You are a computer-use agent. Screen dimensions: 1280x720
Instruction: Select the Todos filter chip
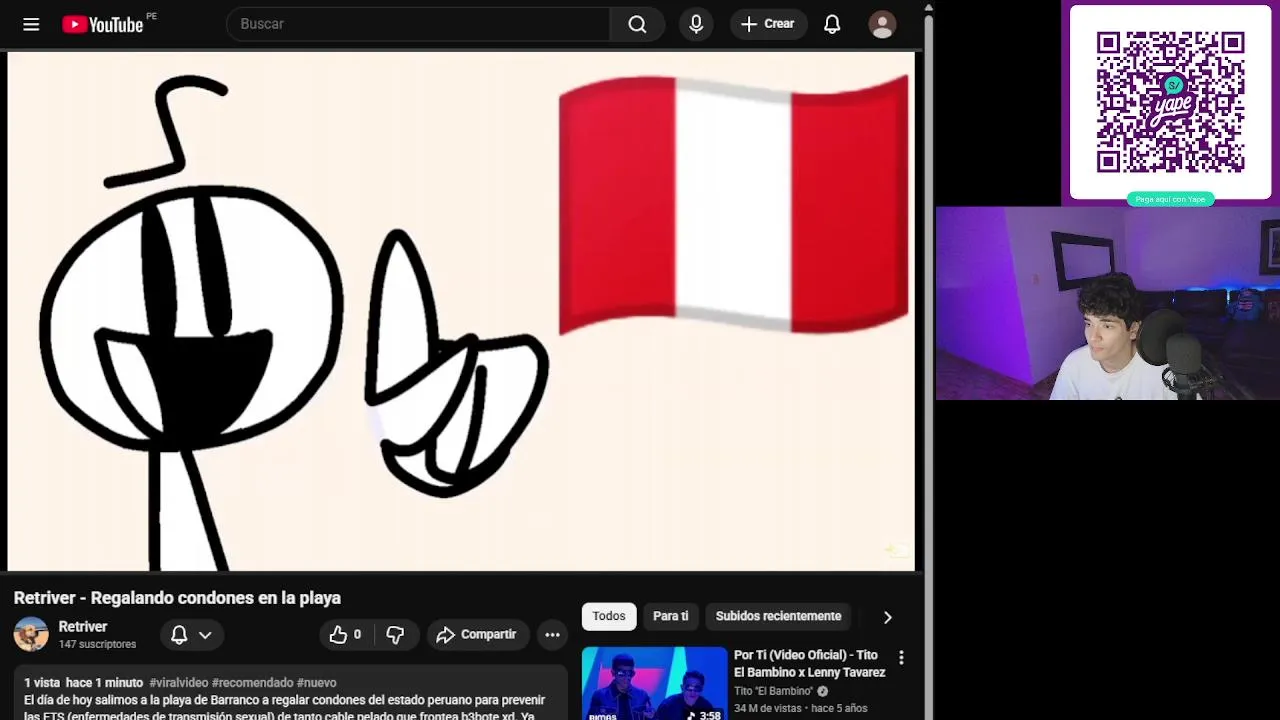click(609, 616)
